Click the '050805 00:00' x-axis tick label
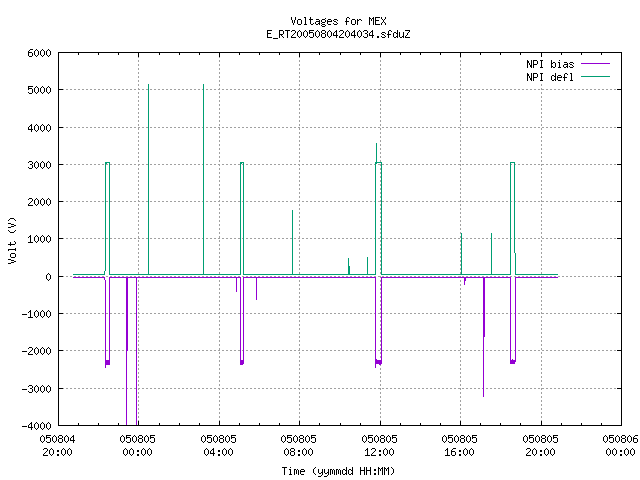 point(138,446)
